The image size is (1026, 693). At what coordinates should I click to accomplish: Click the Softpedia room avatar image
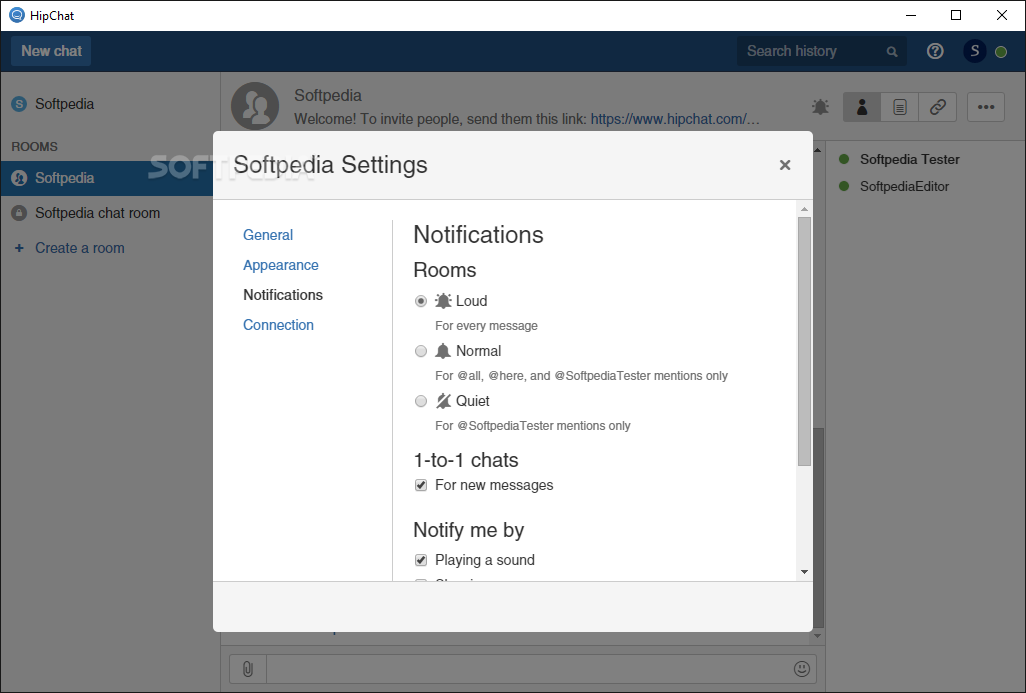coord(255,106)
